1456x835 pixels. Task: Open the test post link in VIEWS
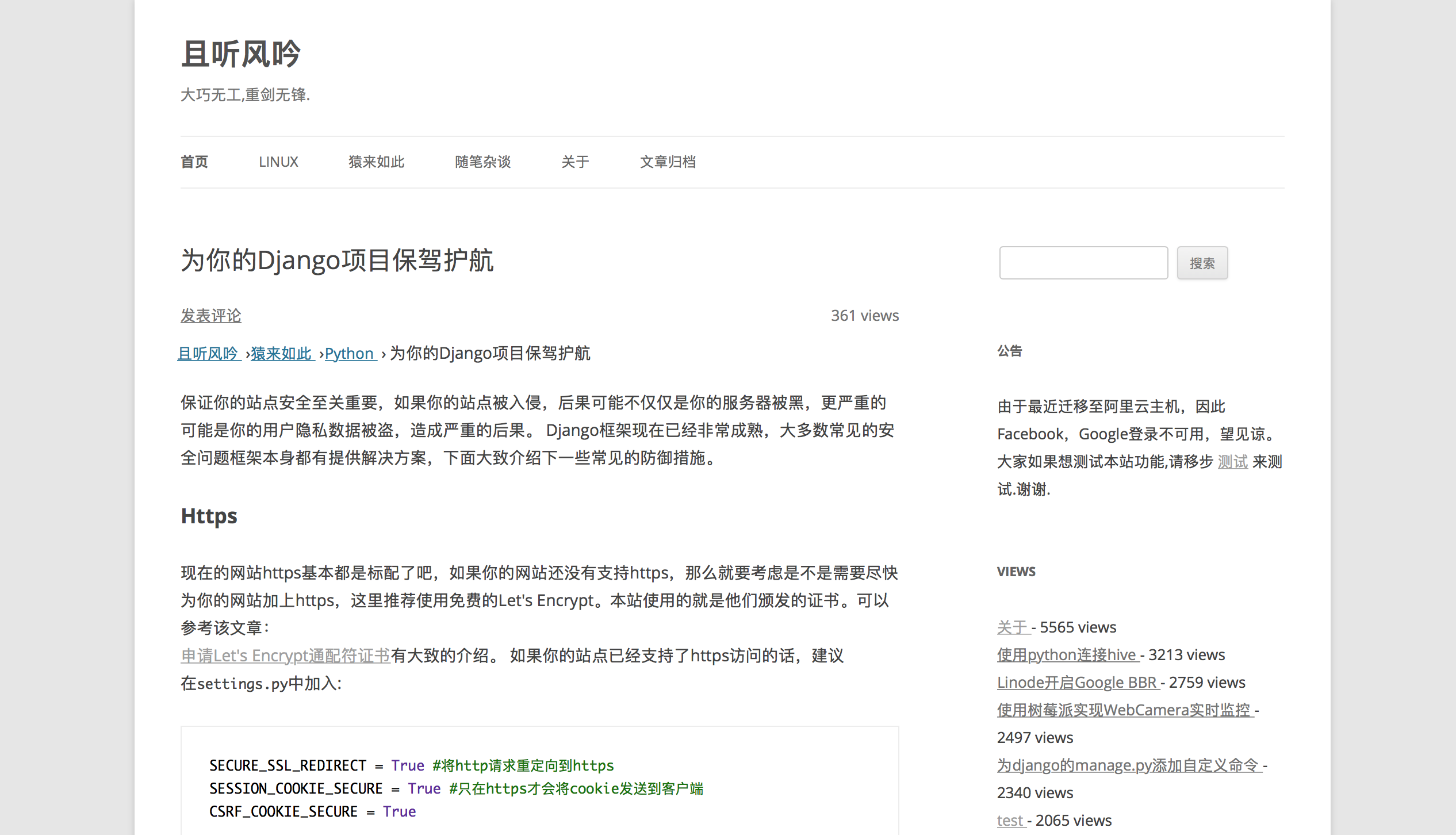(1011, 821)
